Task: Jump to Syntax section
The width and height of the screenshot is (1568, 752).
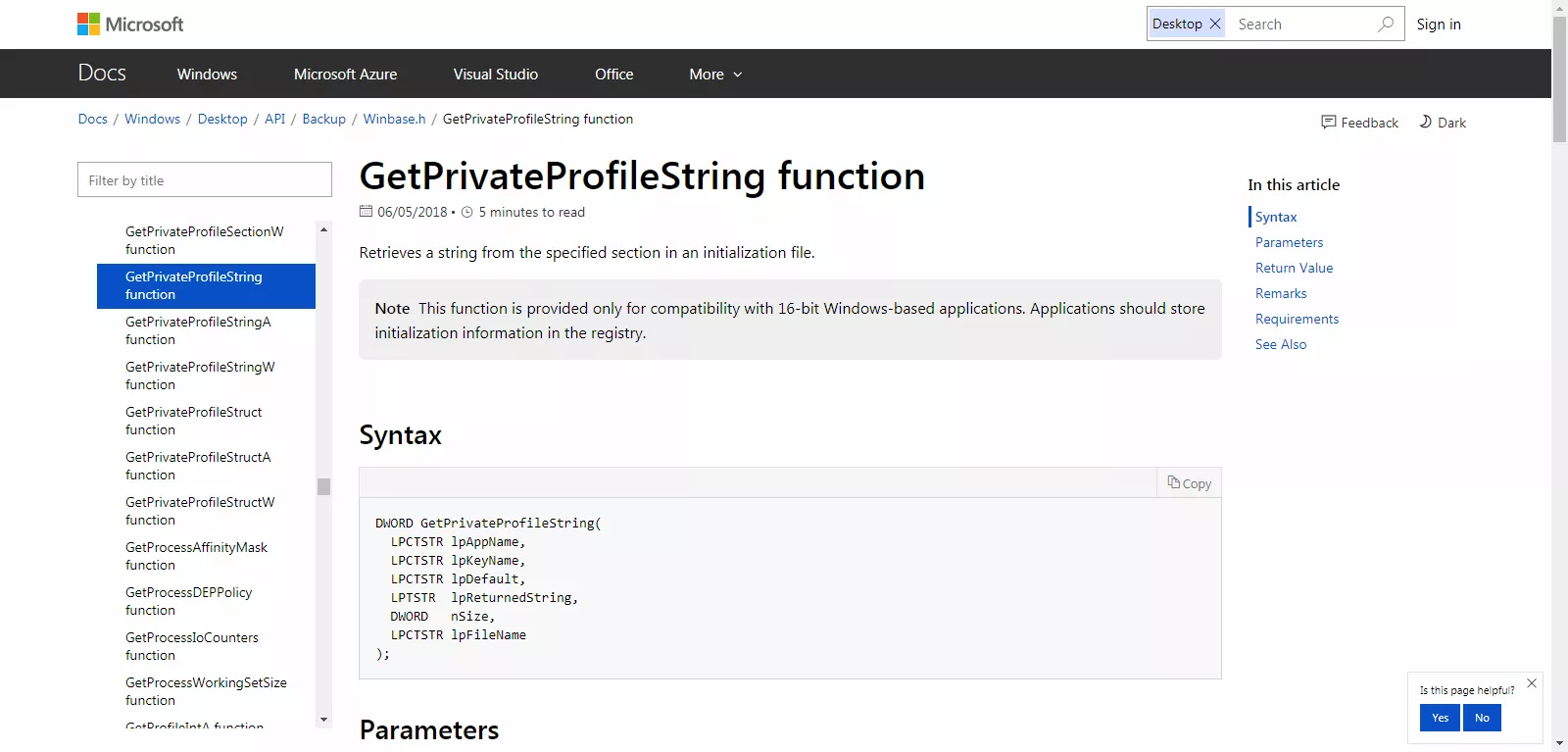Action: click(x=1276, y=217)
